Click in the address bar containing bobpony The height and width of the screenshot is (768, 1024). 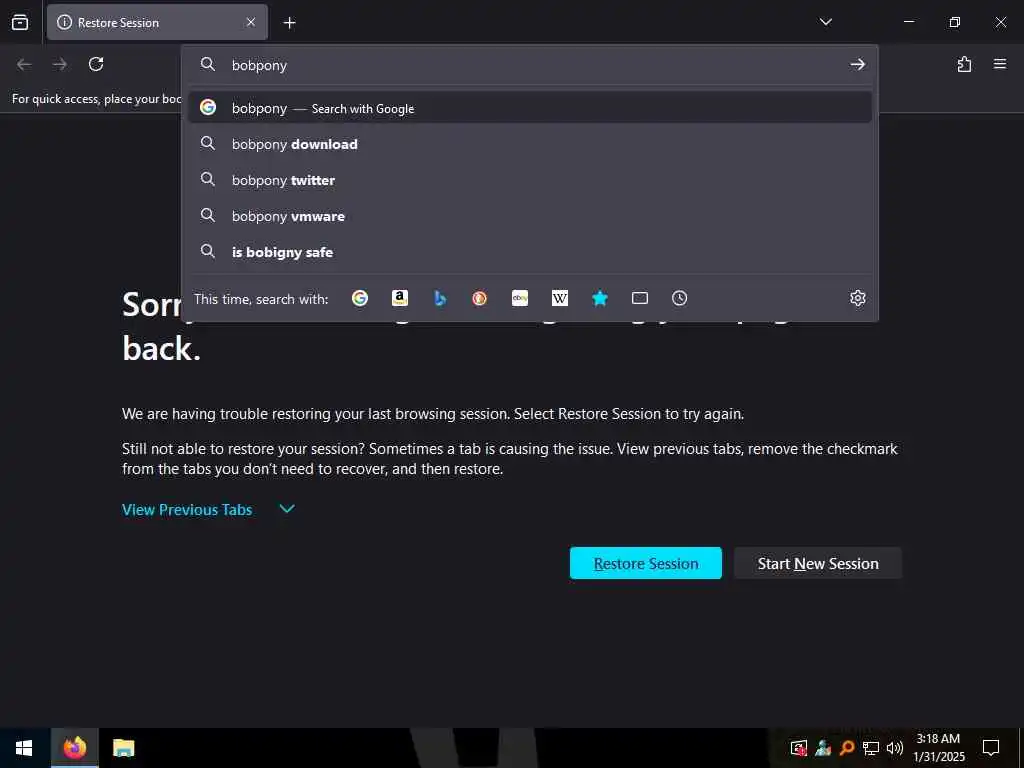click(529, 65)
